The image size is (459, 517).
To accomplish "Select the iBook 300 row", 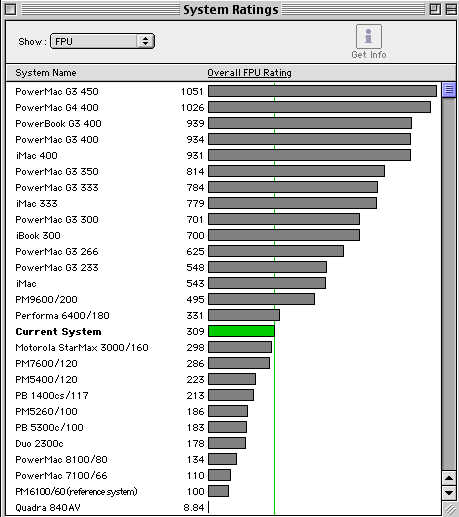I will pyautogui.click(x=223, y=235).
